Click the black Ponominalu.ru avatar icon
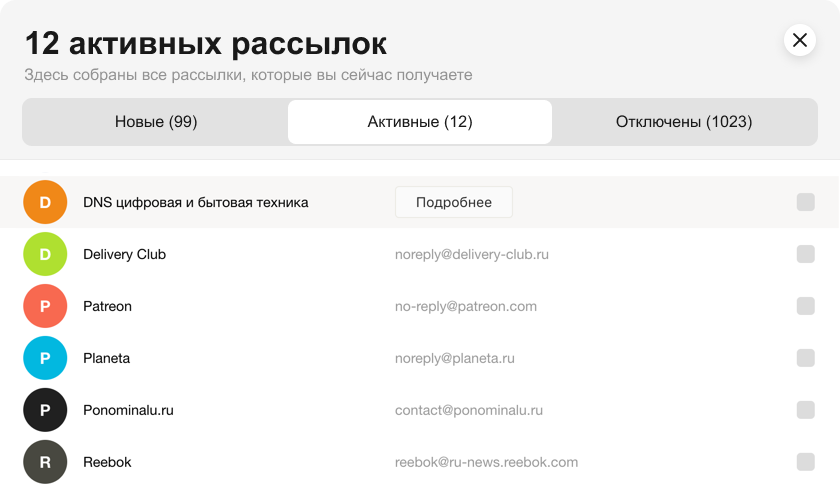 (x=45, y=410)
